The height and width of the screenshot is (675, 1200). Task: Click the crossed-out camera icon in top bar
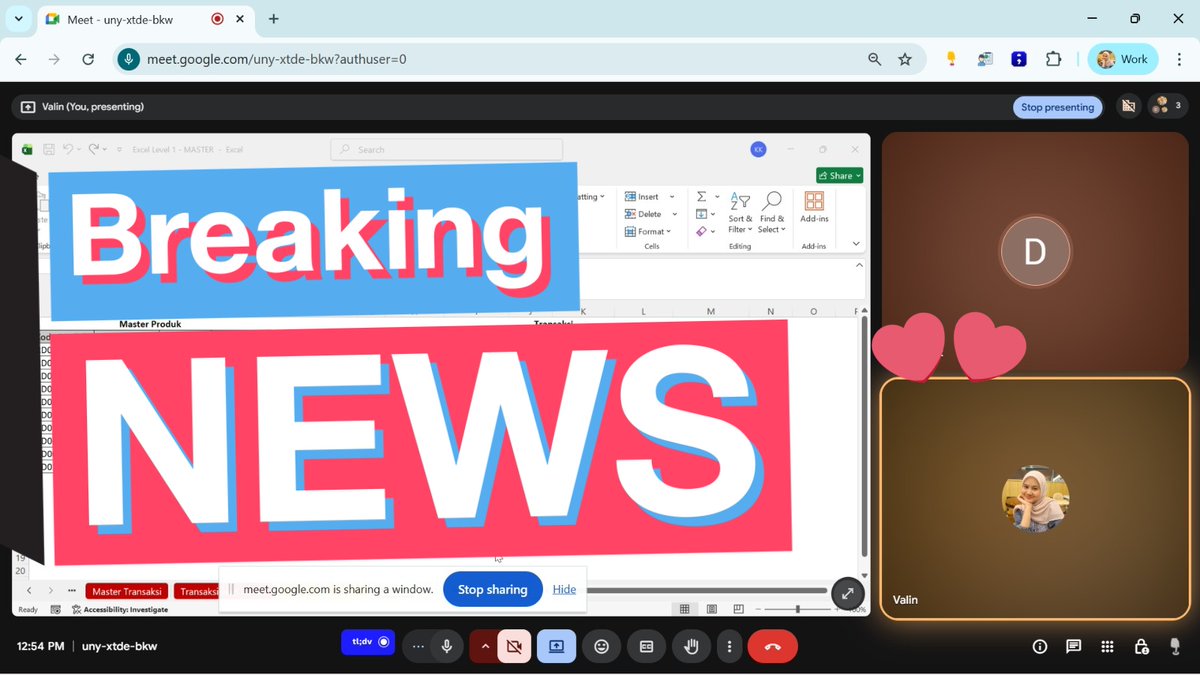1128,106
